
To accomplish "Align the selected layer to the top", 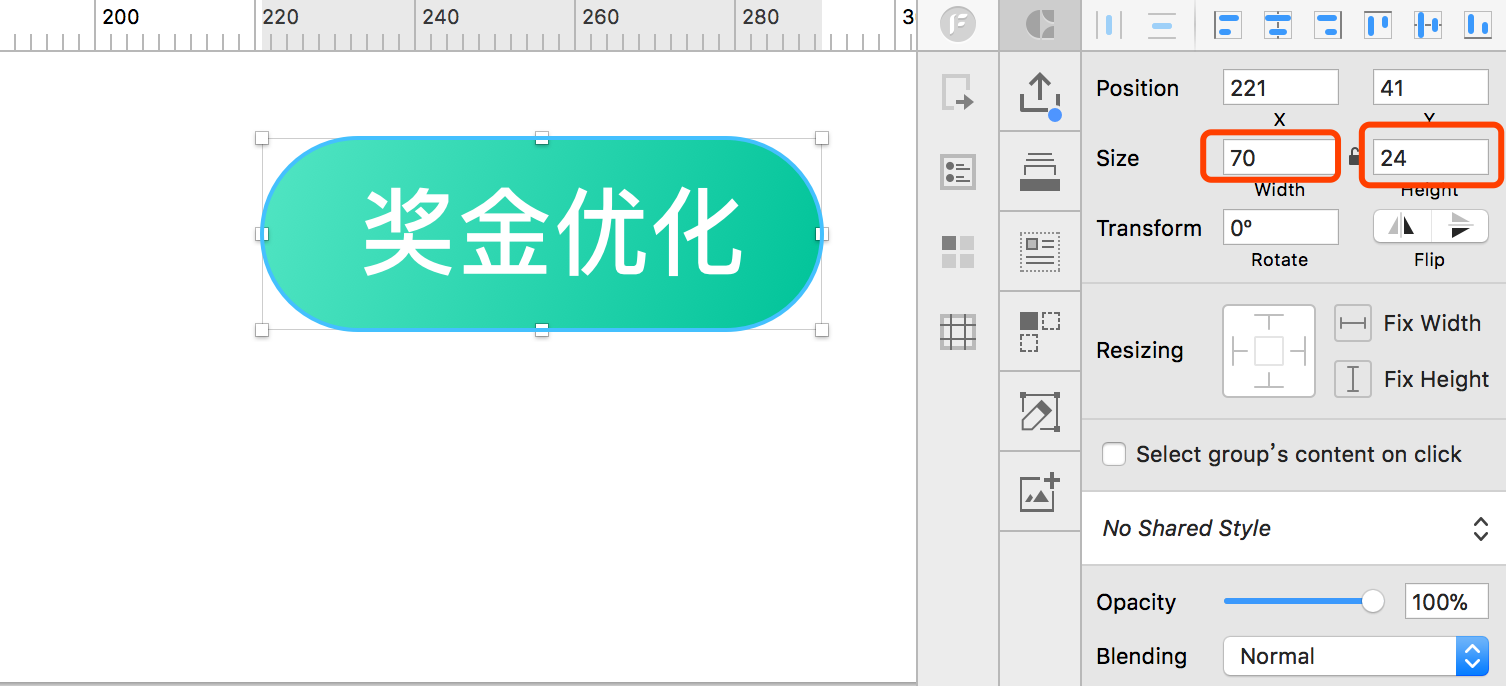I will coord(1377,25).
